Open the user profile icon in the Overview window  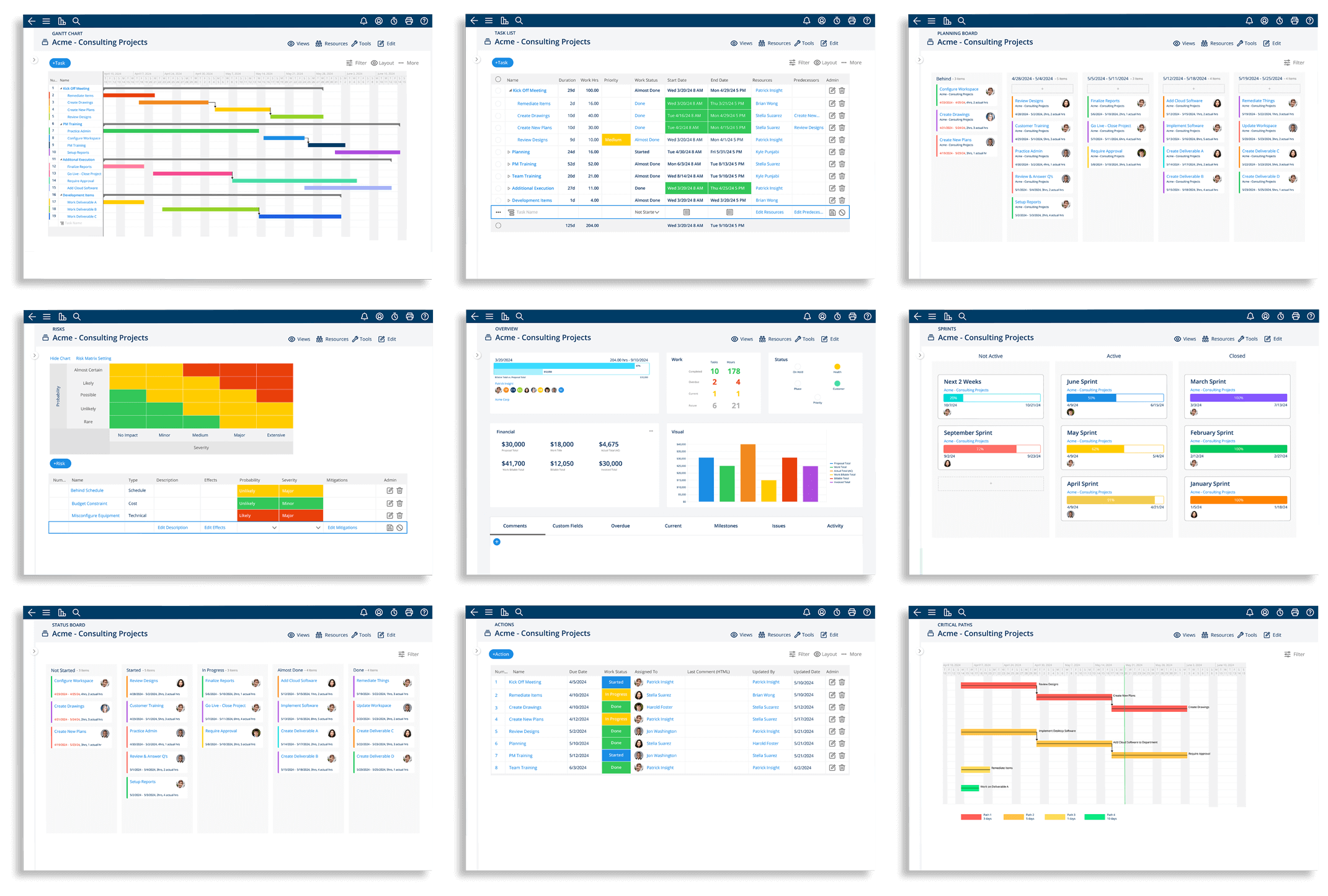point(822,316)
